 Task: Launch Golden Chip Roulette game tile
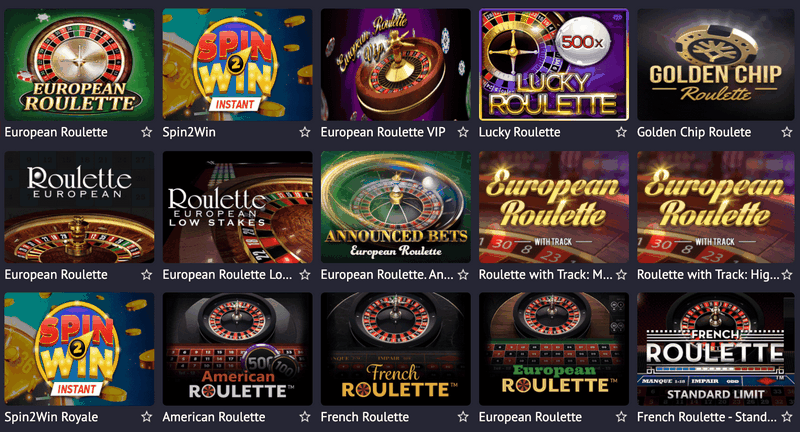coord(715,64)
